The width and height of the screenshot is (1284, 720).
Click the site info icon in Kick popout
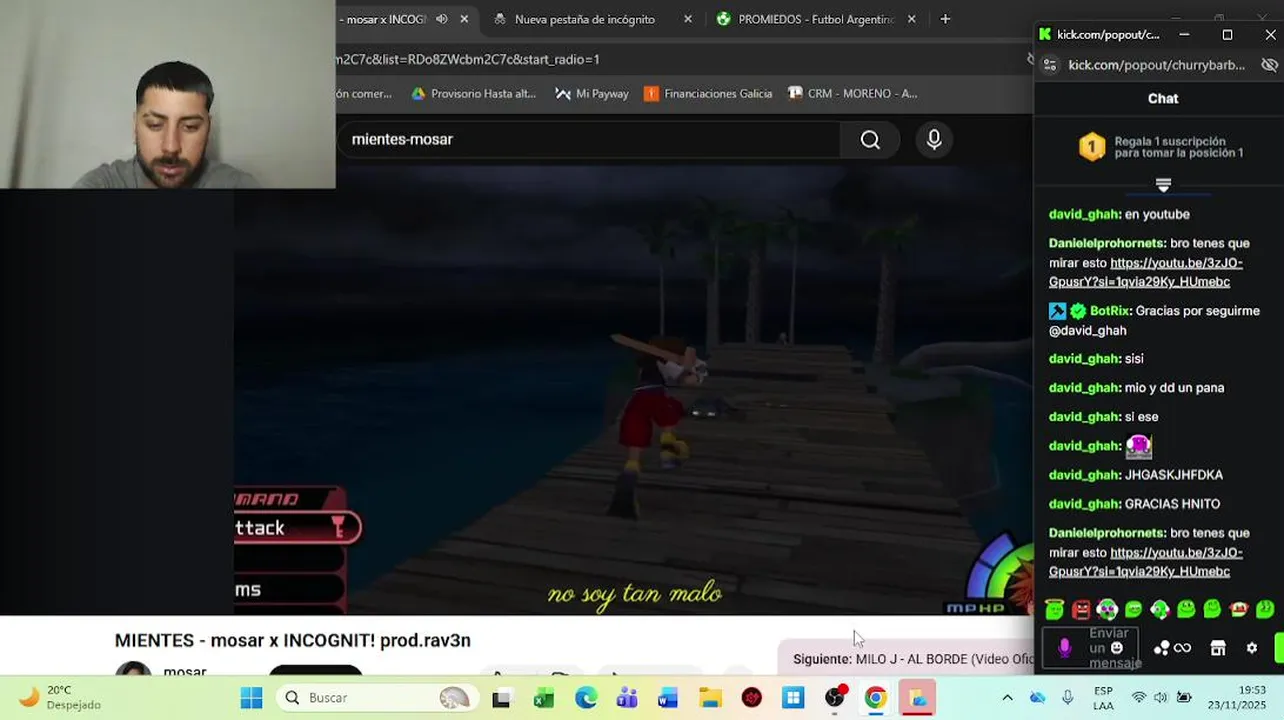(x=1049, y=65)
